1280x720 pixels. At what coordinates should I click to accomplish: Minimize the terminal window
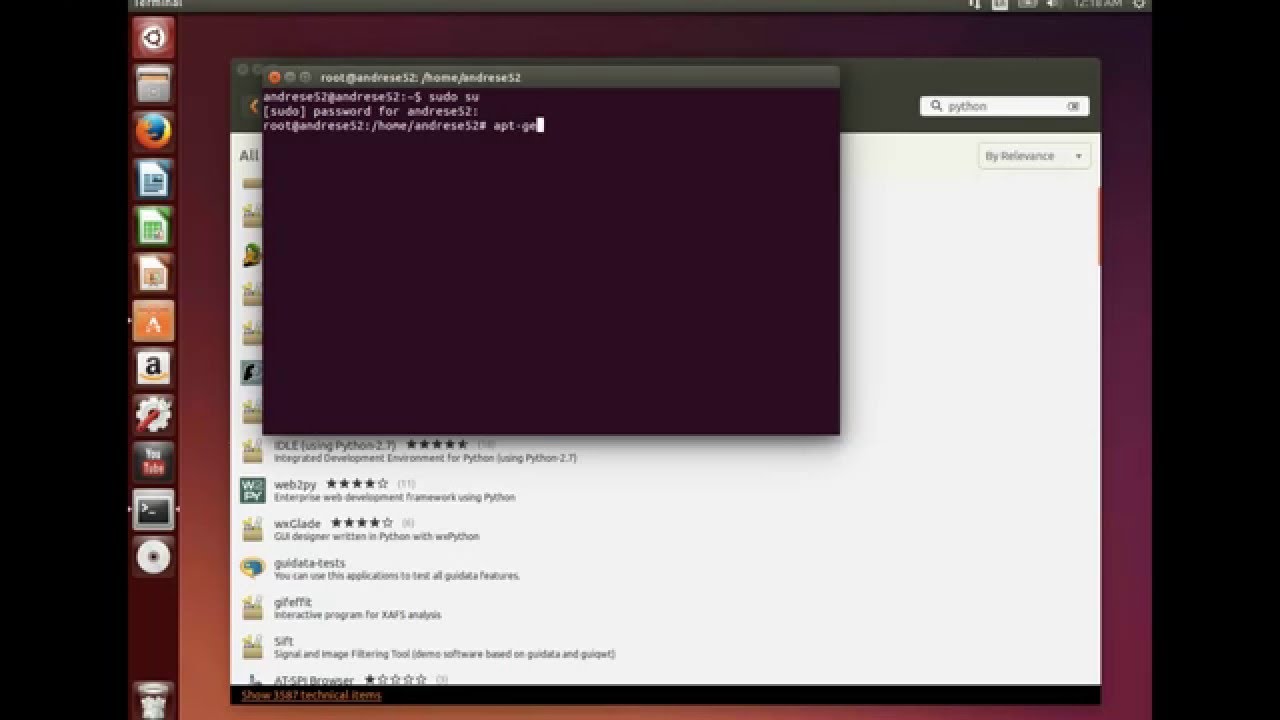291,77
